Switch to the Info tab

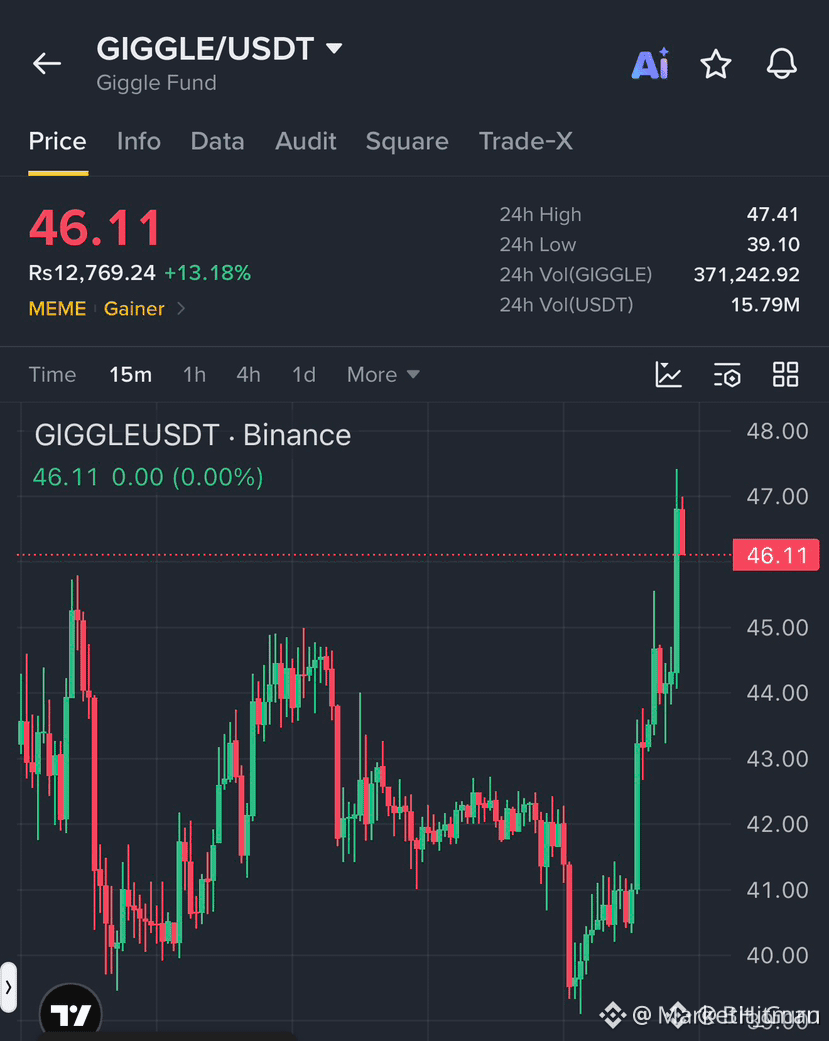click(139, 141)
